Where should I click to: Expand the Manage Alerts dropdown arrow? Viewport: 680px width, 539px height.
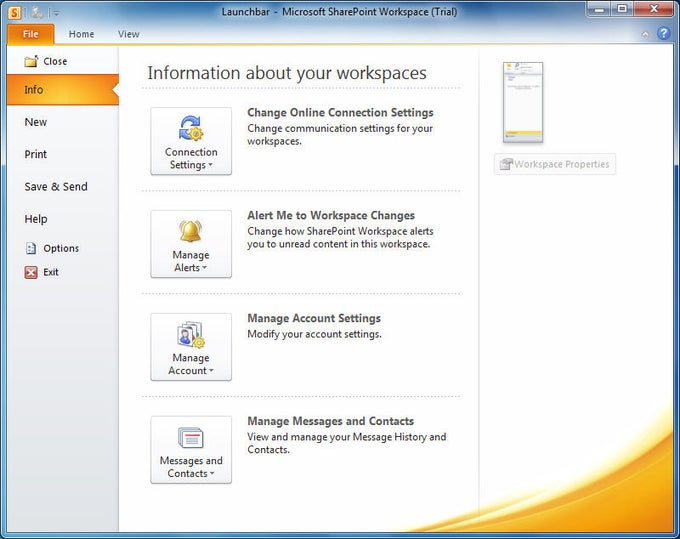tap(204, 268)
